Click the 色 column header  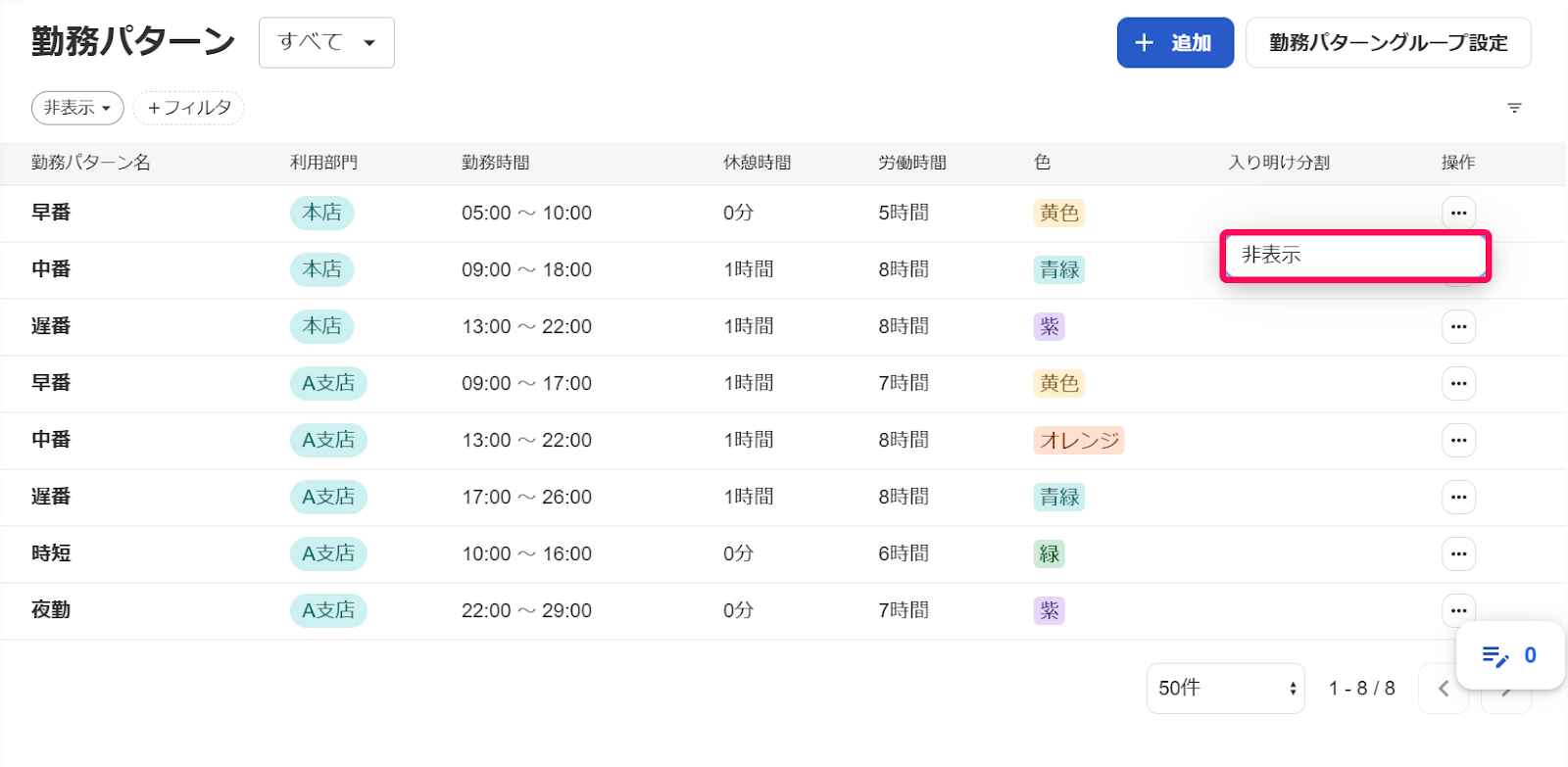click(1043, 163)
